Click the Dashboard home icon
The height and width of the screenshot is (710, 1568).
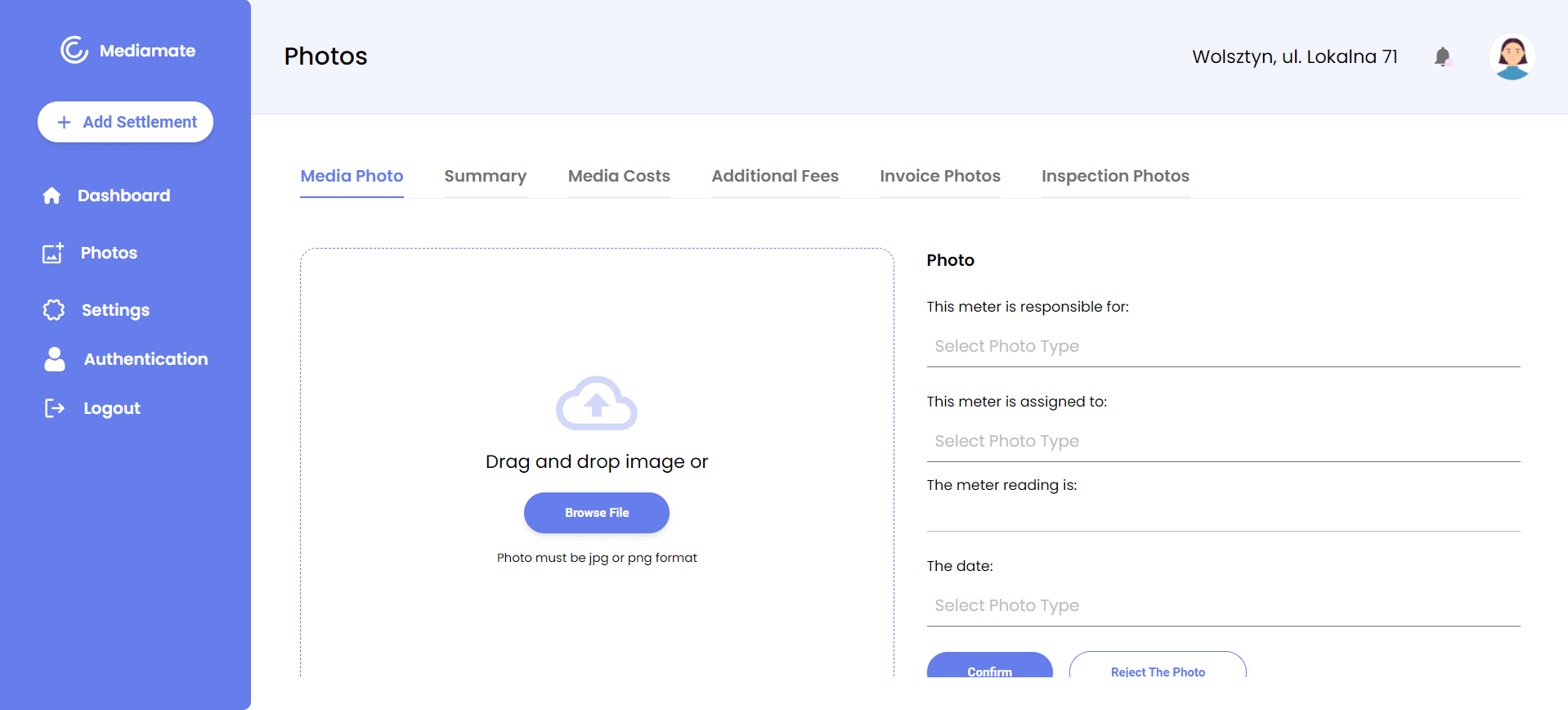(x=52, y=195)
